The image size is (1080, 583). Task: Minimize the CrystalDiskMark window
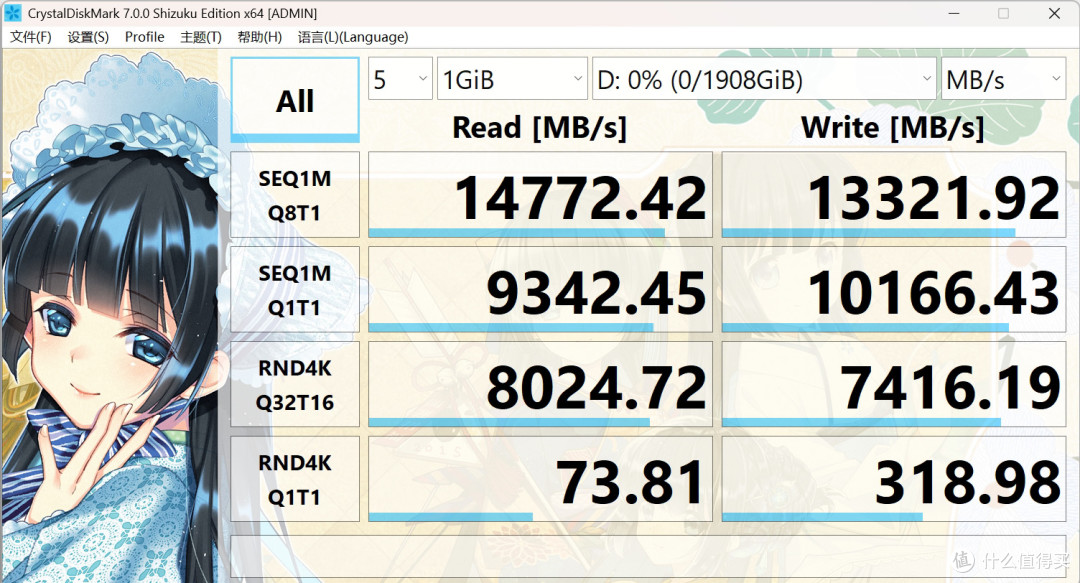[954, 13]
